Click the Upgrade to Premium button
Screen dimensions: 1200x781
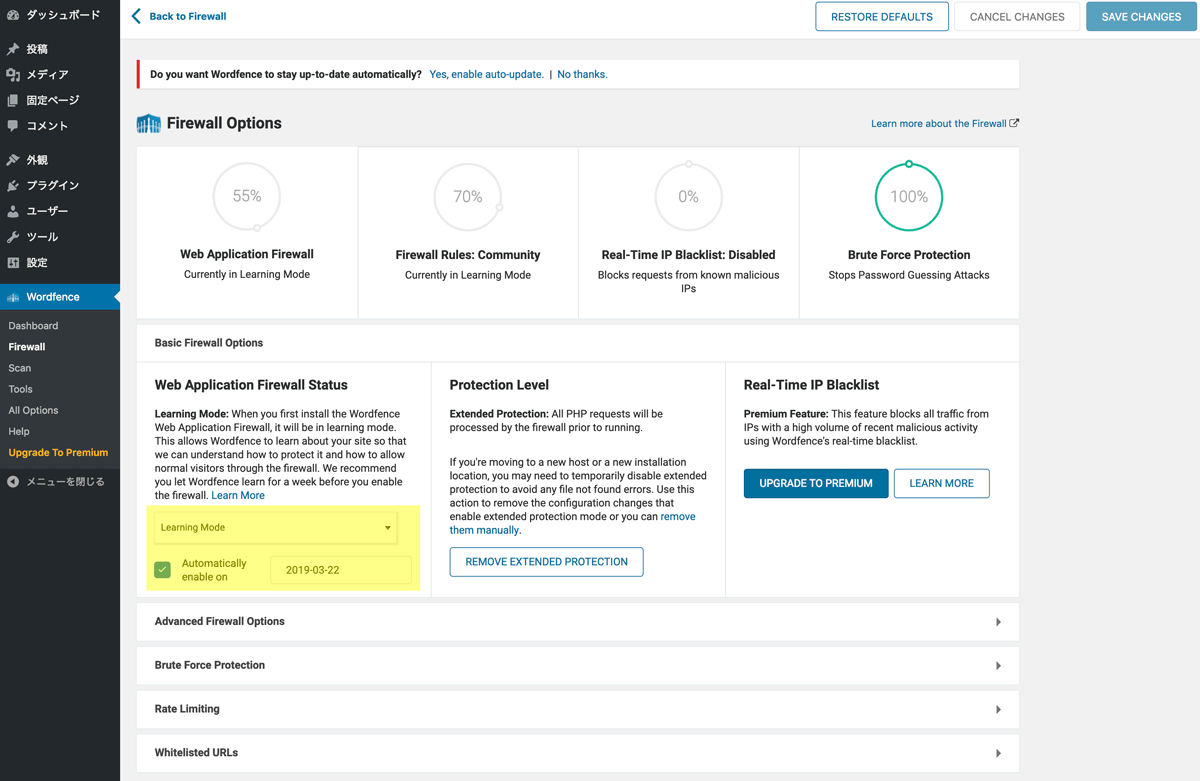coord(816,483)
